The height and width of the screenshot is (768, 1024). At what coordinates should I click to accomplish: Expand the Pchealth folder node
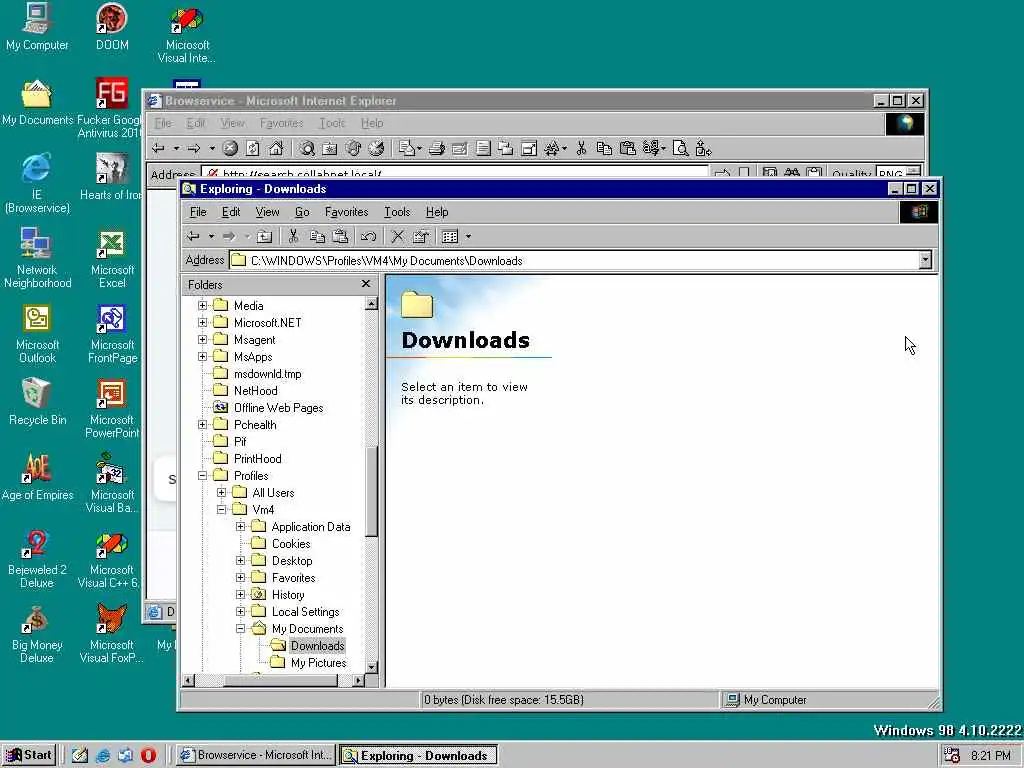(x=202, y=424)
